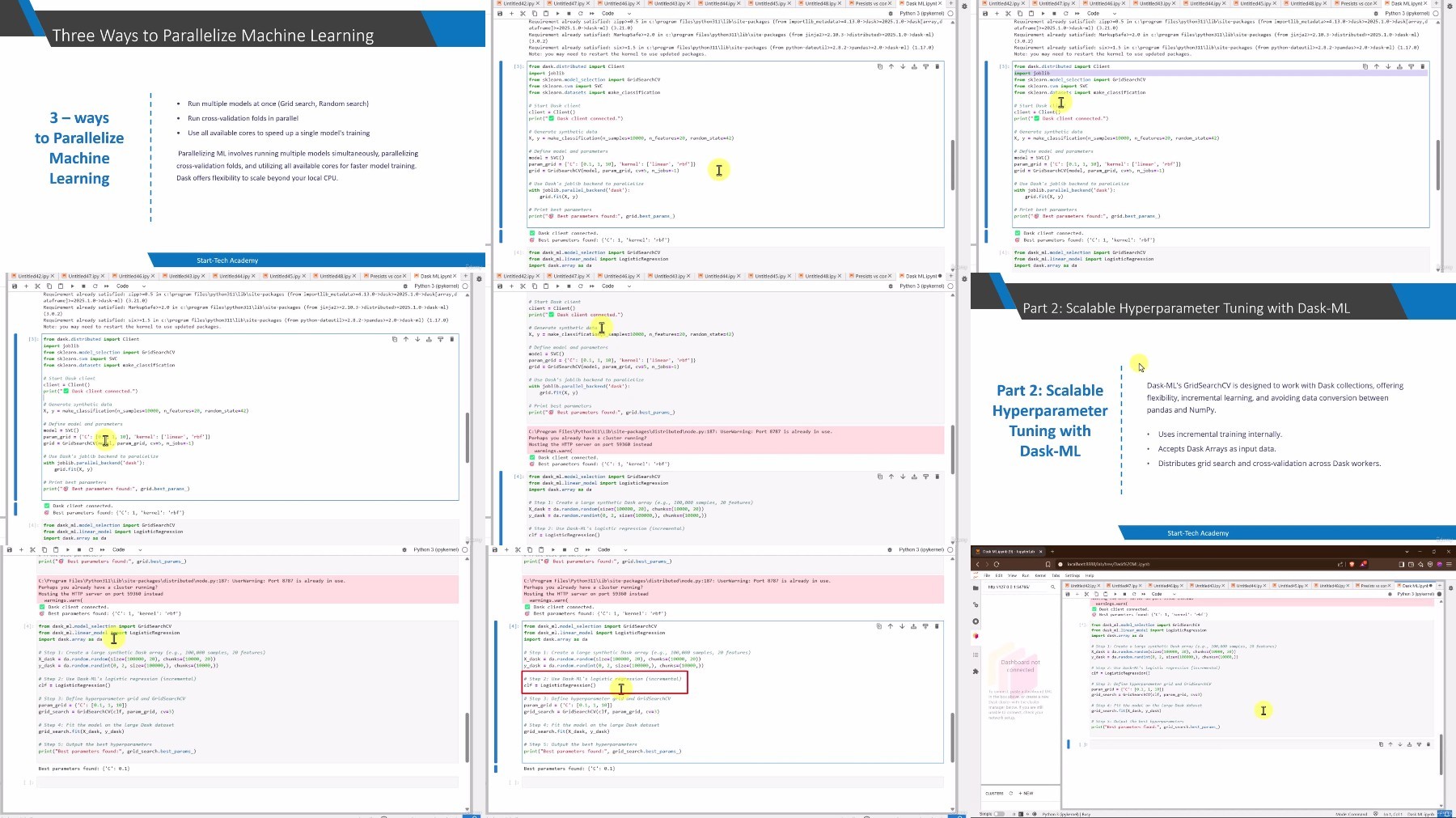Open the running kernels circle sidebar icon
Image resolution: width=1456 pixels, height=818 pixels.
[x=976, y=621]
